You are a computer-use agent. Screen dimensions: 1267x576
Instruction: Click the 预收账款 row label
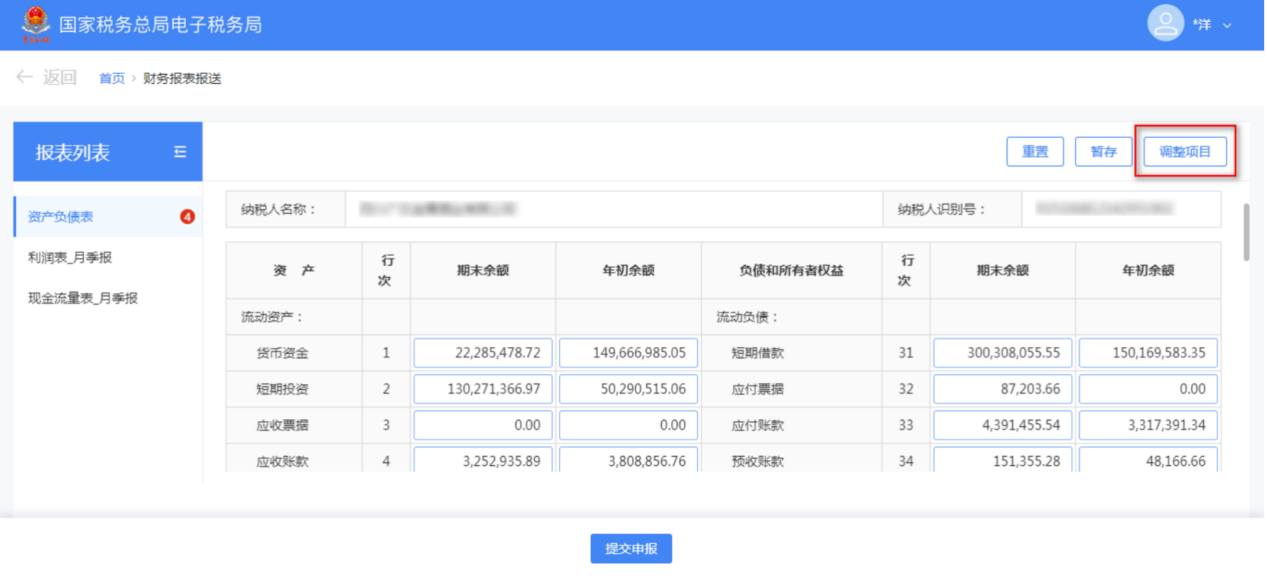coord(758,461)
